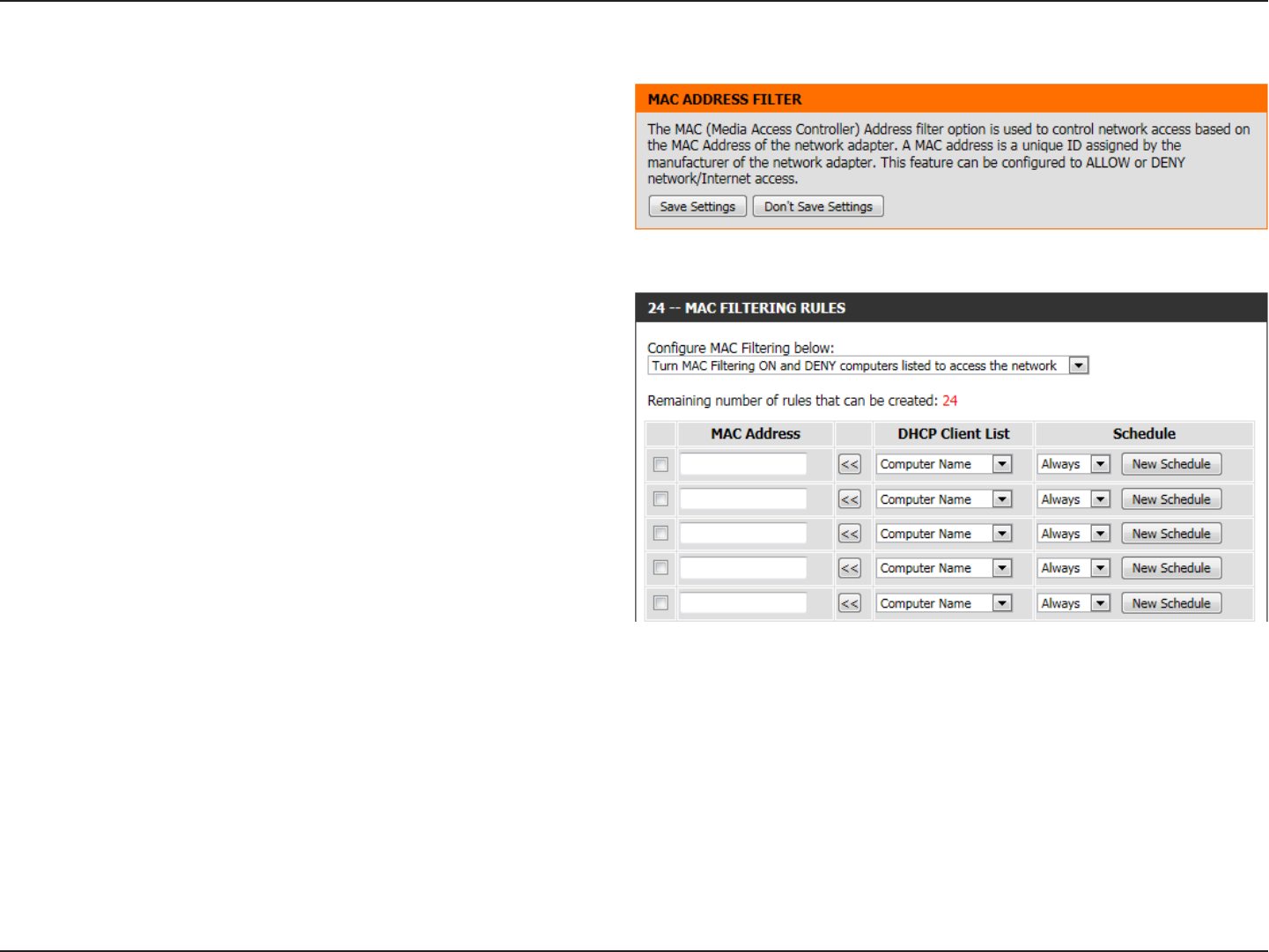Hit the third row << copy button
Viewport: 1269px width, 952px height.
click(x=850, y=534)
